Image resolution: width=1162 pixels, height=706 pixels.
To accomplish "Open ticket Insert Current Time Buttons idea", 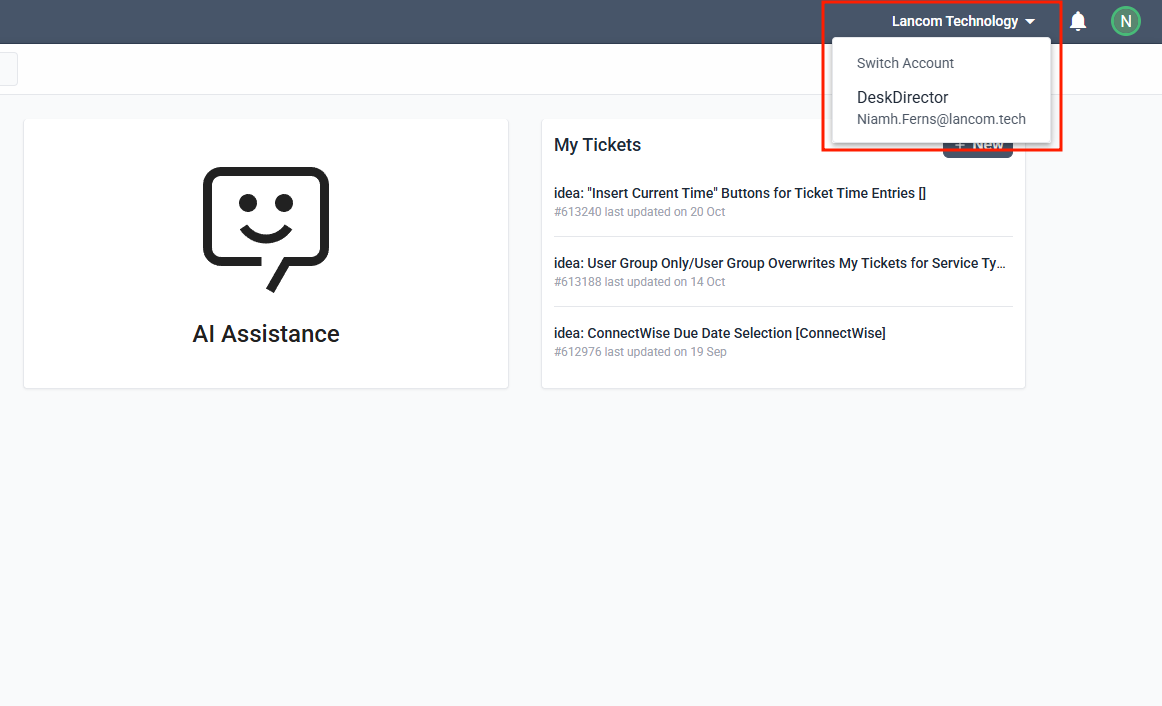I will pyautogui.click(x=740, y=193).
